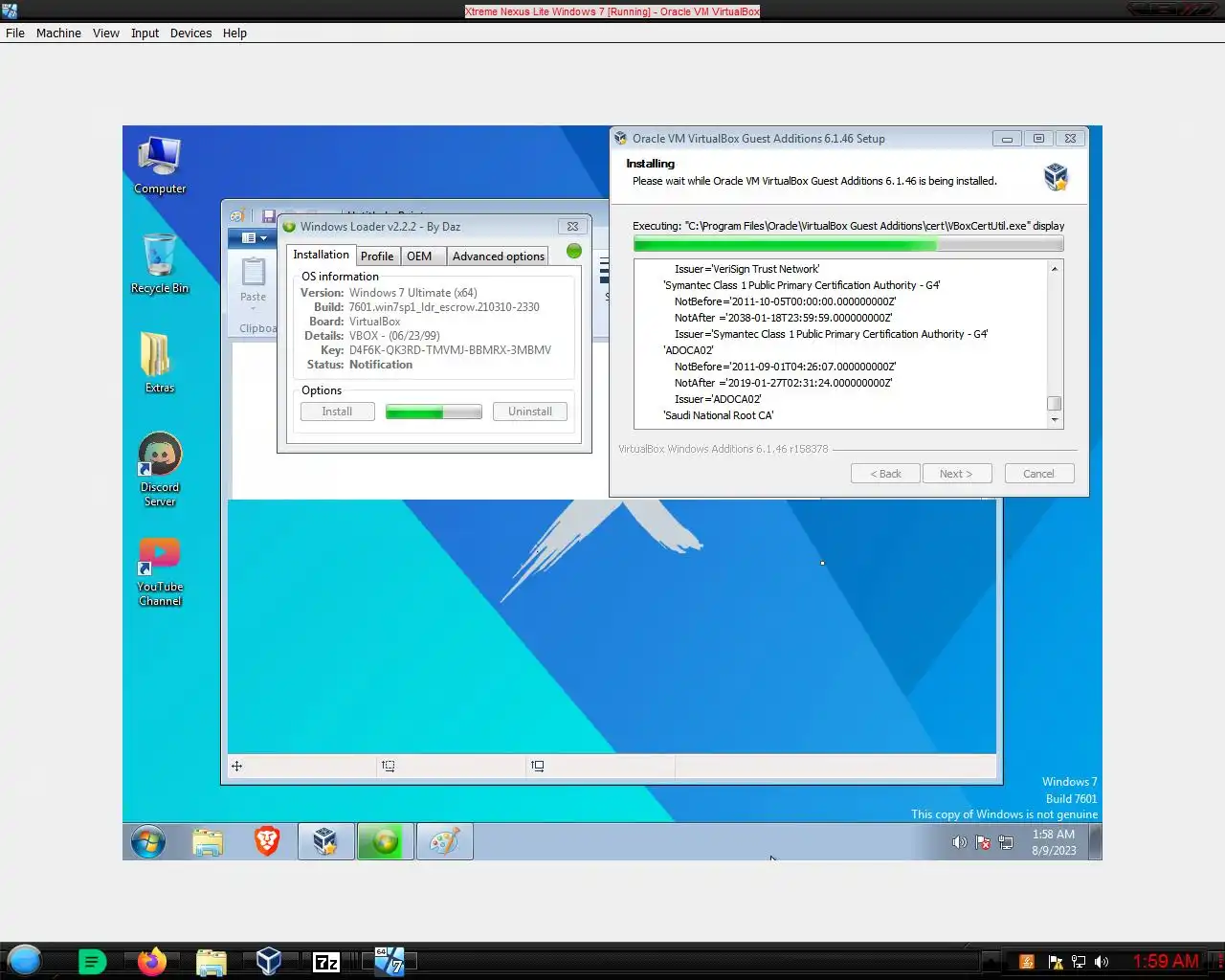Click the Paint status bar canvas size icon
1225x980 pixels.
point(538,766)
